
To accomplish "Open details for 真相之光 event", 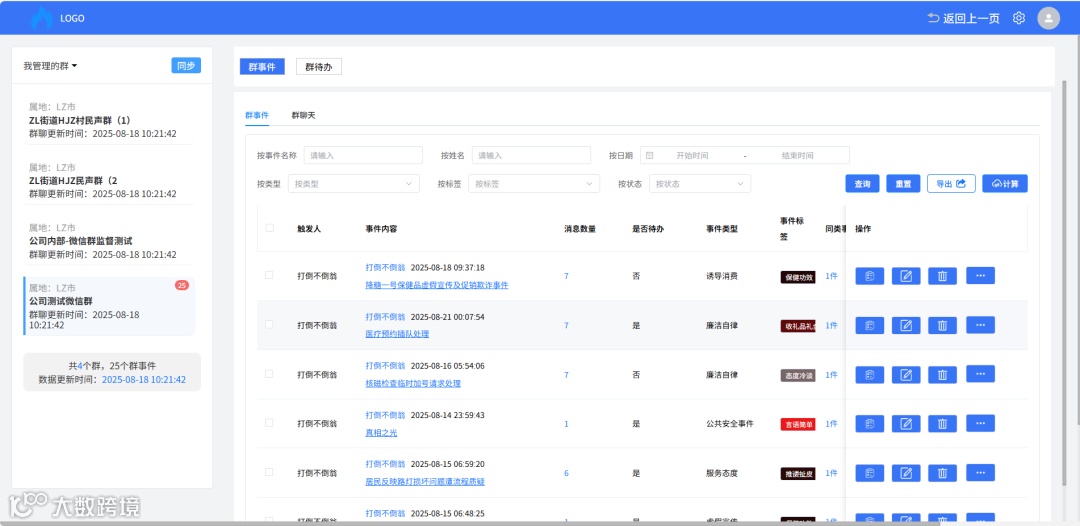I will (x=870, y=424).
